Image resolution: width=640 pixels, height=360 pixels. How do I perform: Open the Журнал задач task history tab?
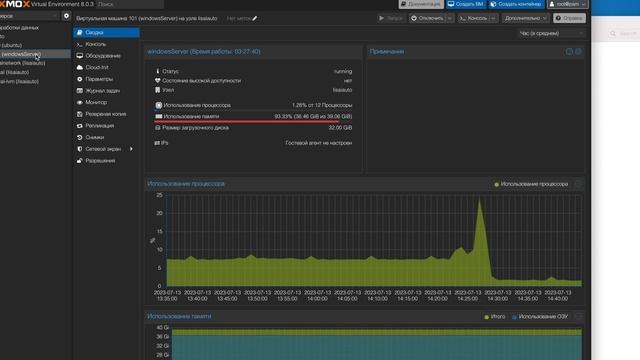(x=106, y=91)
